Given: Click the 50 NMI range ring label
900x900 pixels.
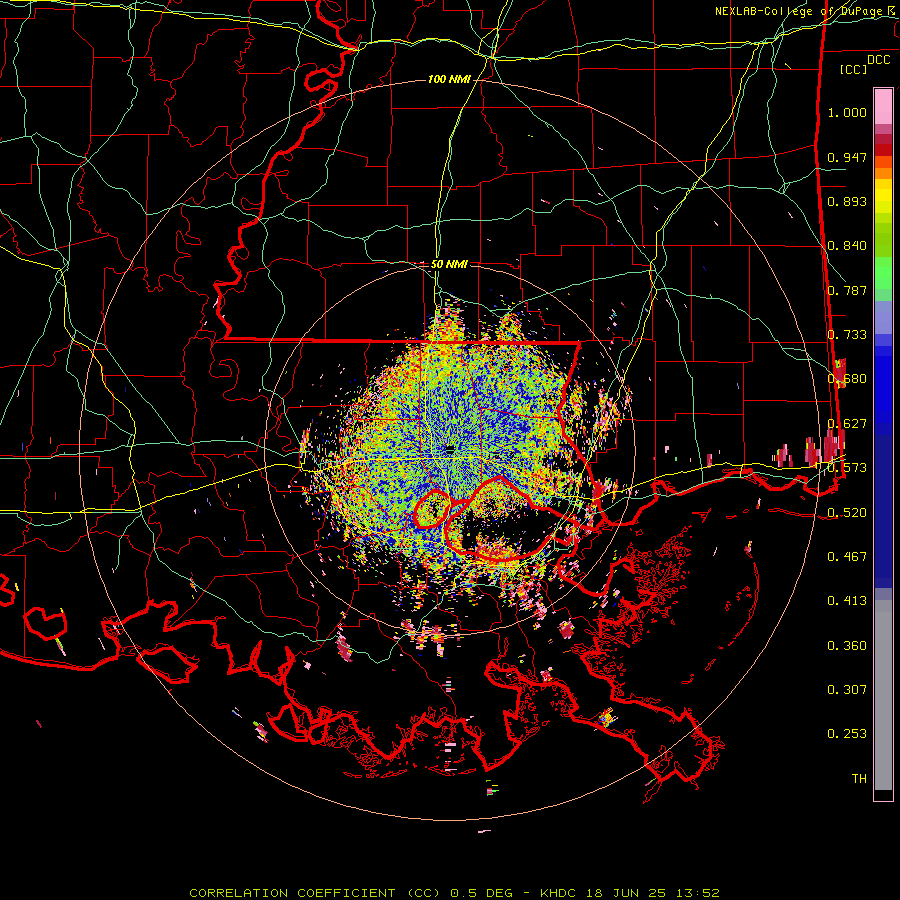Looking at the screenshot, I should click(449, 264).
